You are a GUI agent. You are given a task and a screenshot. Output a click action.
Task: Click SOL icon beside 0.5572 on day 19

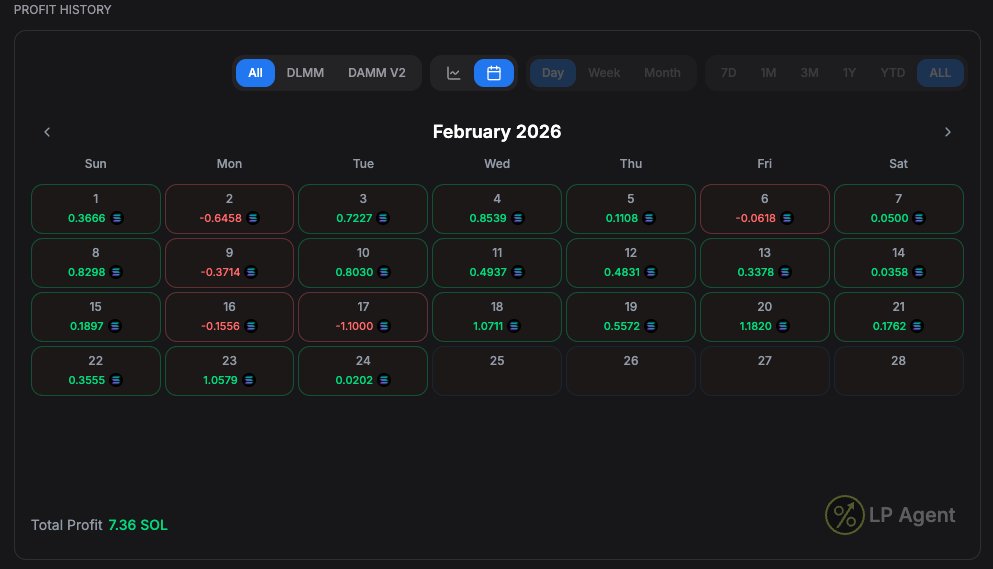point(651,326)
